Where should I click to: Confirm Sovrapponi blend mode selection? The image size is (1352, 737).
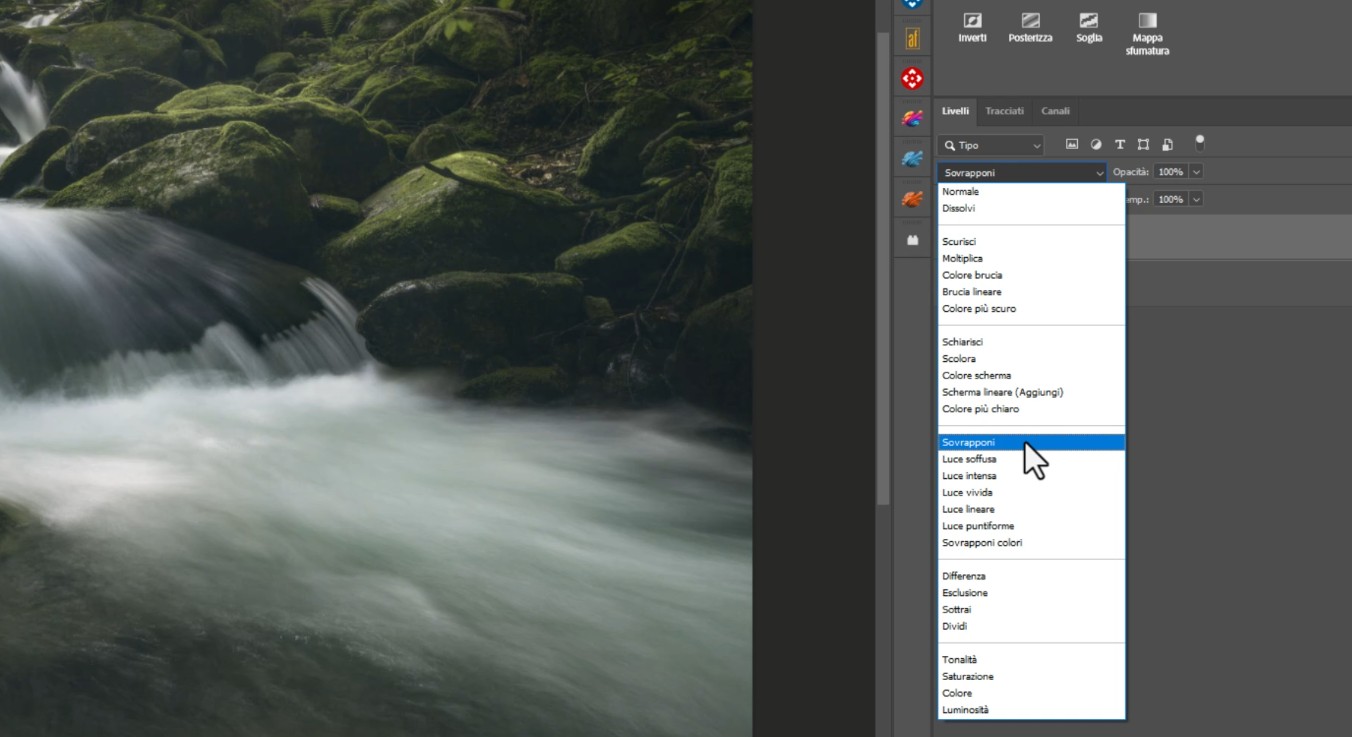[x=968, y=441]
